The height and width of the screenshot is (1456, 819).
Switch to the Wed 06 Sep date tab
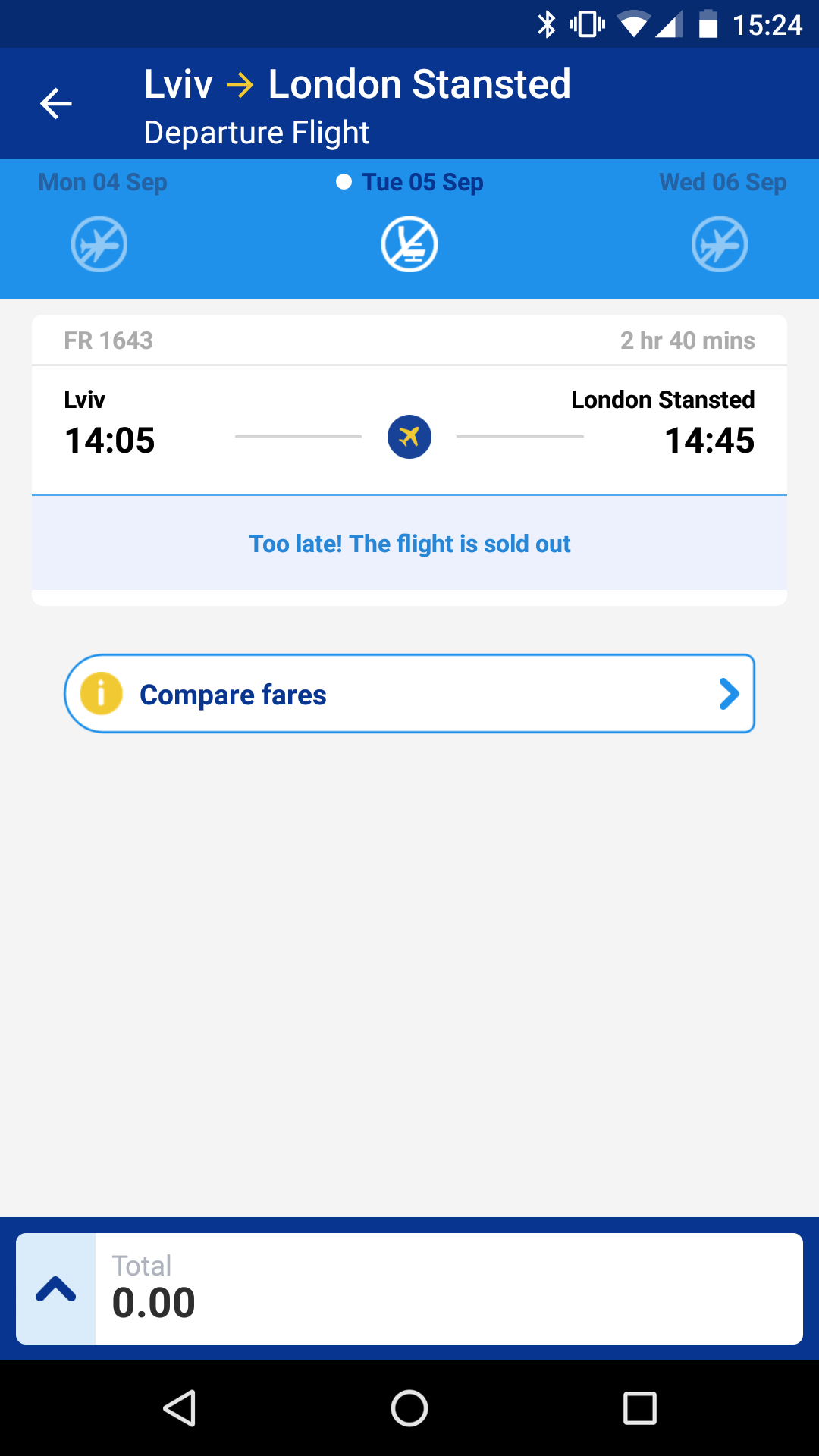(x=722, y=183)
